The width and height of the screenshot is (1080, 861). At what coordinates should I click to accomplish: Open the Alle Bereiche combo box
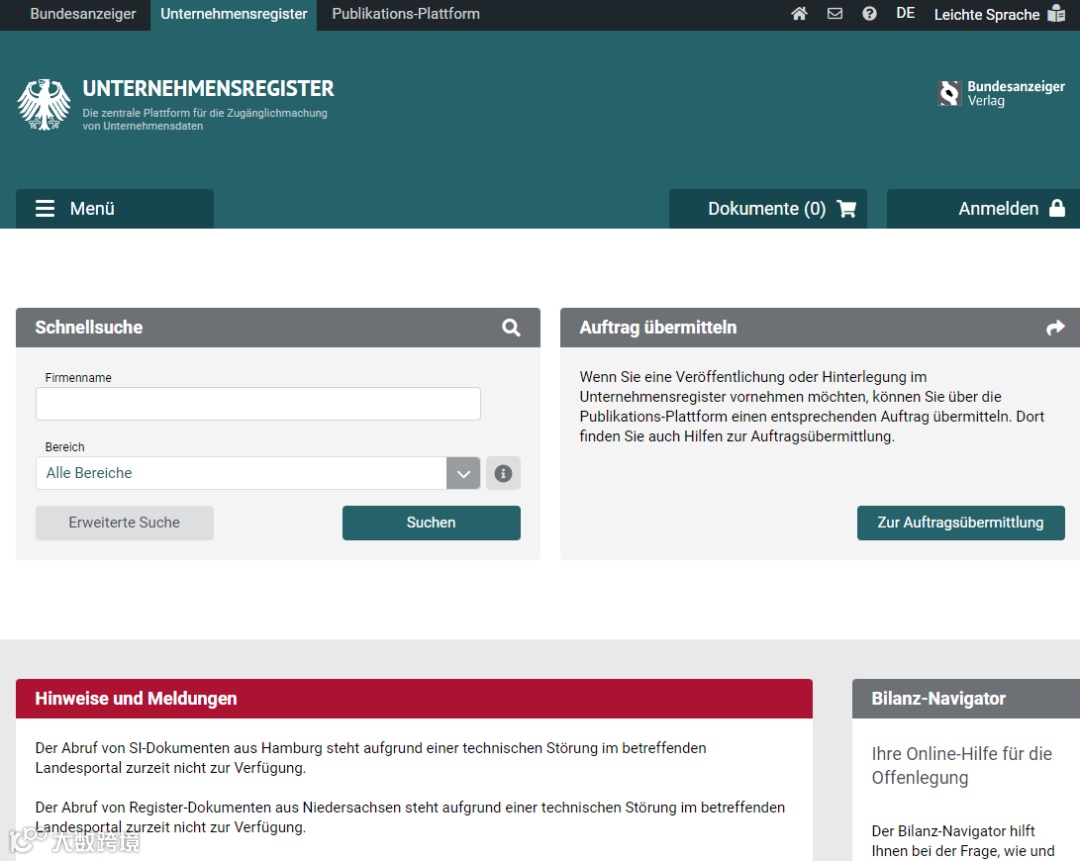click(258, 473)
